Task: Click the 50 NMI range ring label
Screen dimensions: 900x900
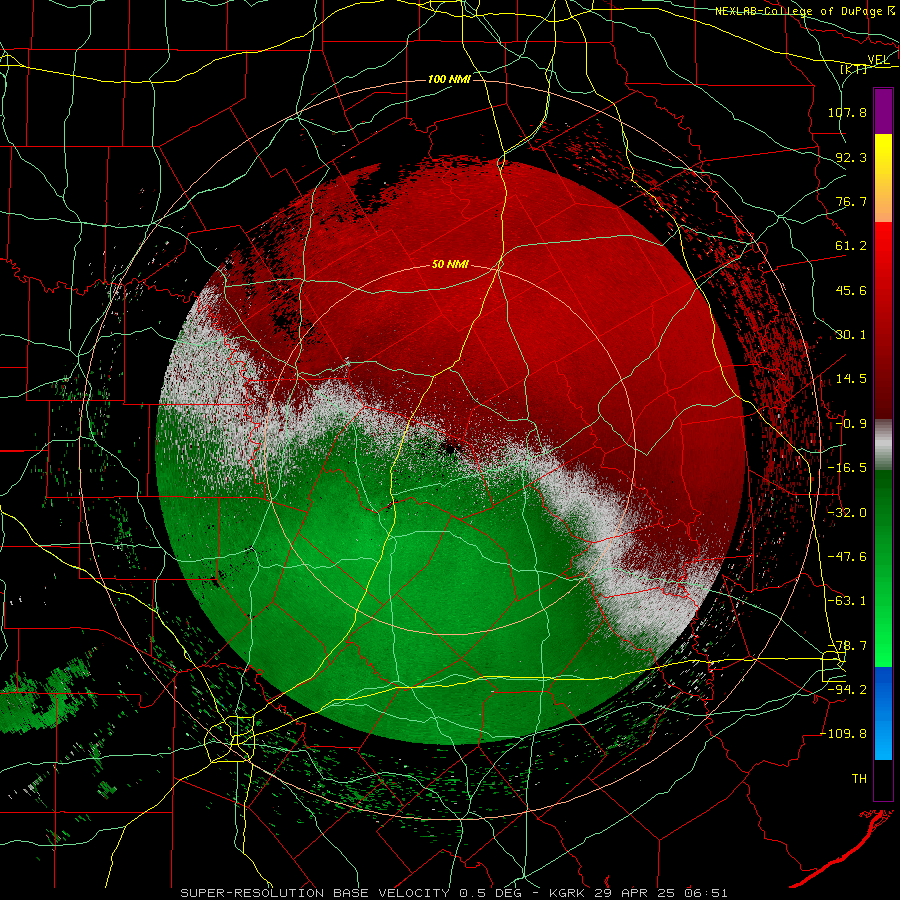Action: tap(450, 264)
